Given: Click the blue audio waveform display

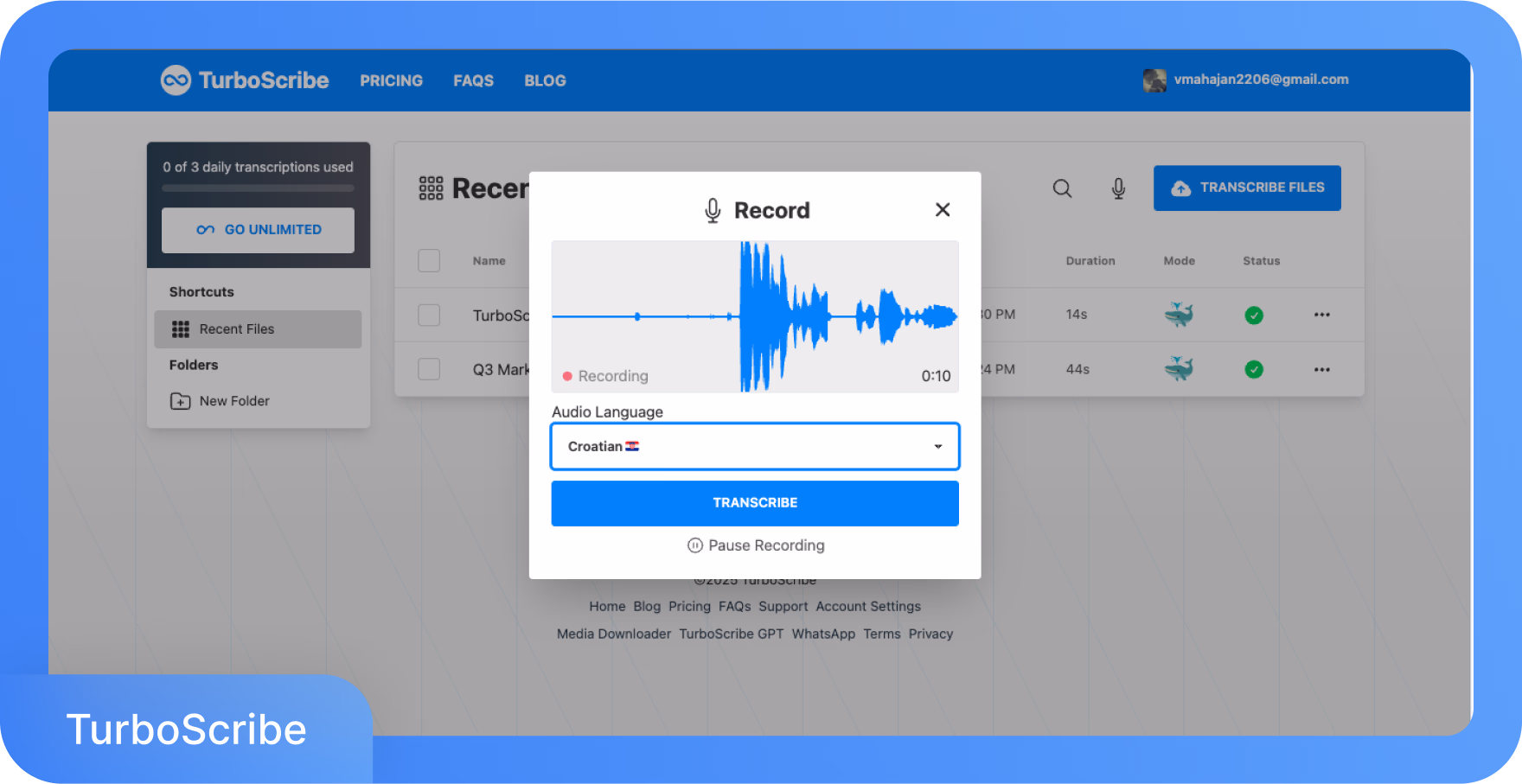Looking at the screenshot, I should pyautogui.click(x=755, y=316).
